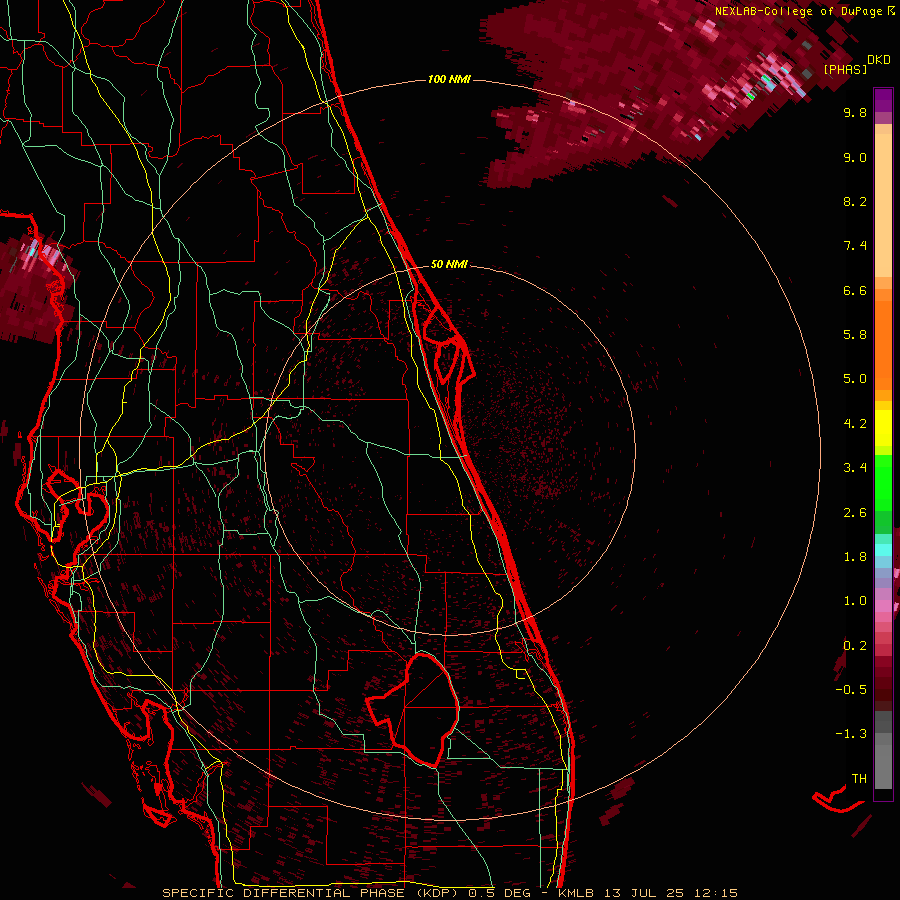Click the 6.6 value on color scale
Screen dimensions: 900x900
pyautogui.click(x=855, y=290)
